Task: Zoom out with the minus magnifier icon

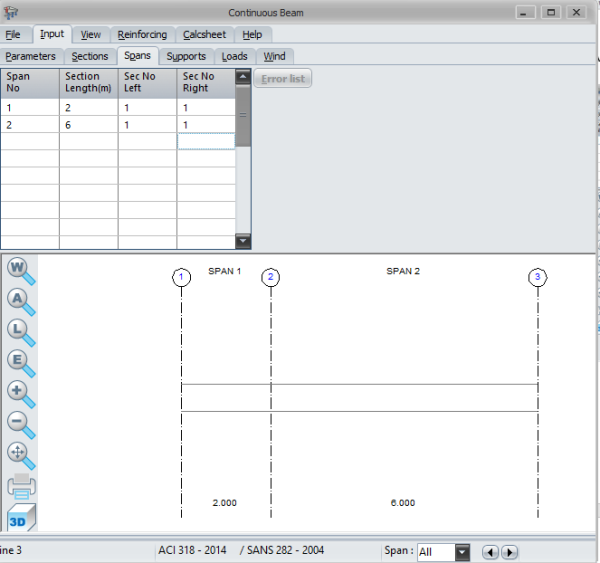Action: (20, 423)
